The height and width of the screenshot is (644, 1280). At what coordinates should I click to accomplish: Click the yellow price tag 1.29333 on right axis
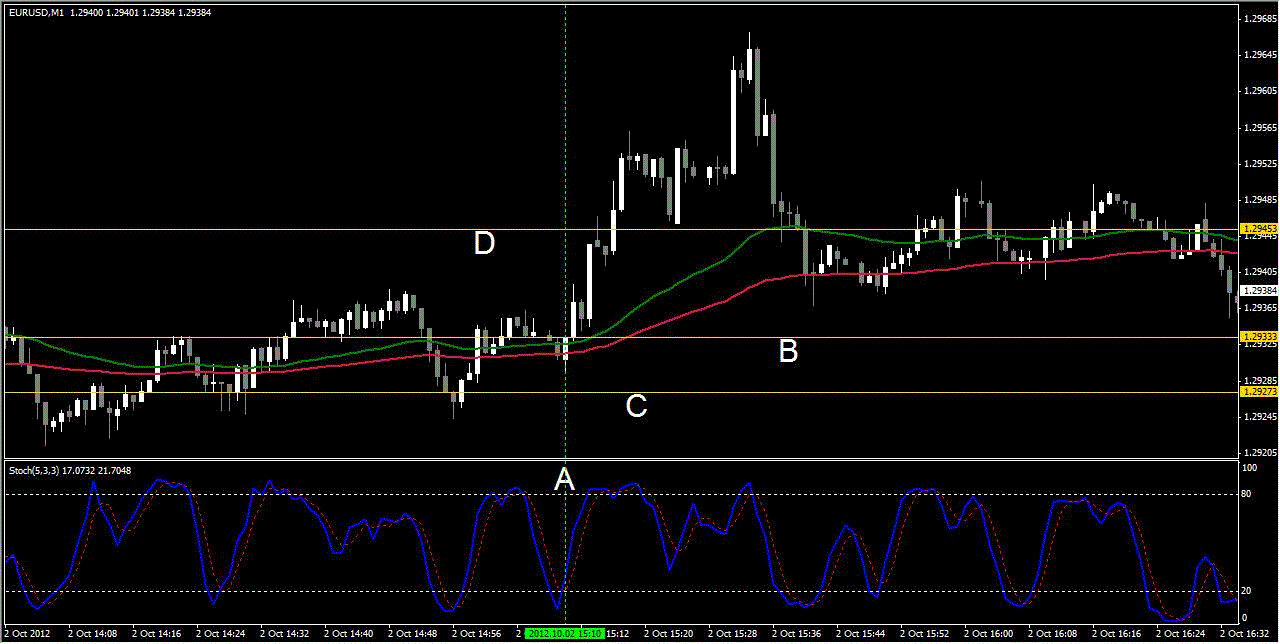click(x=1257, y=337)
